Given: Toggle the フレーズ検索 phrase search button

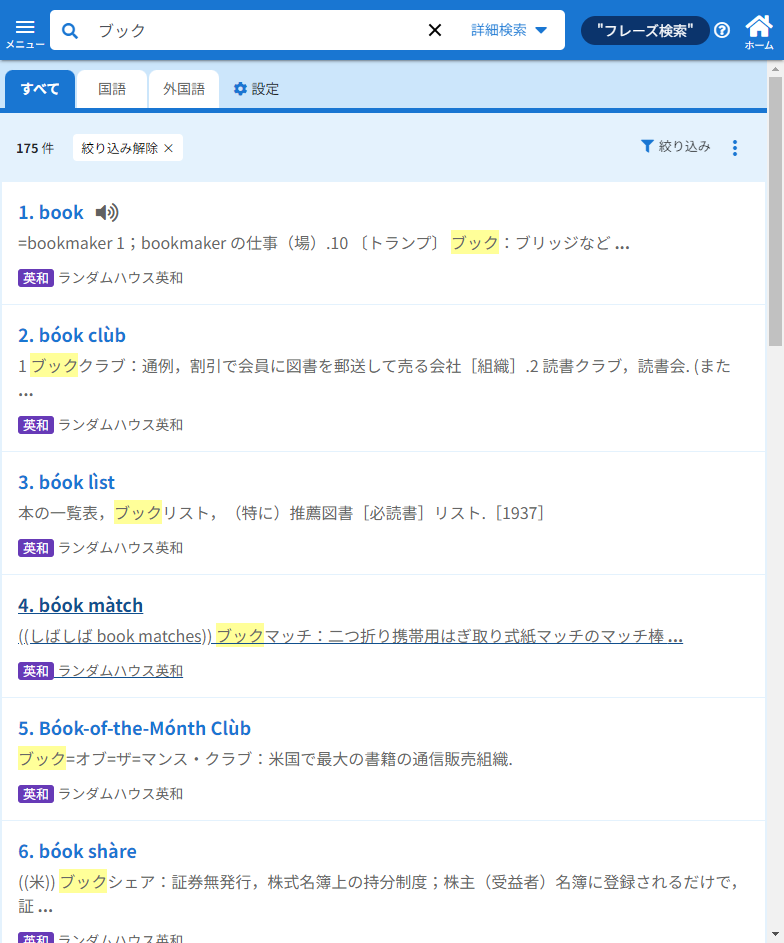Looking at the screenshot, I should 644,31.
